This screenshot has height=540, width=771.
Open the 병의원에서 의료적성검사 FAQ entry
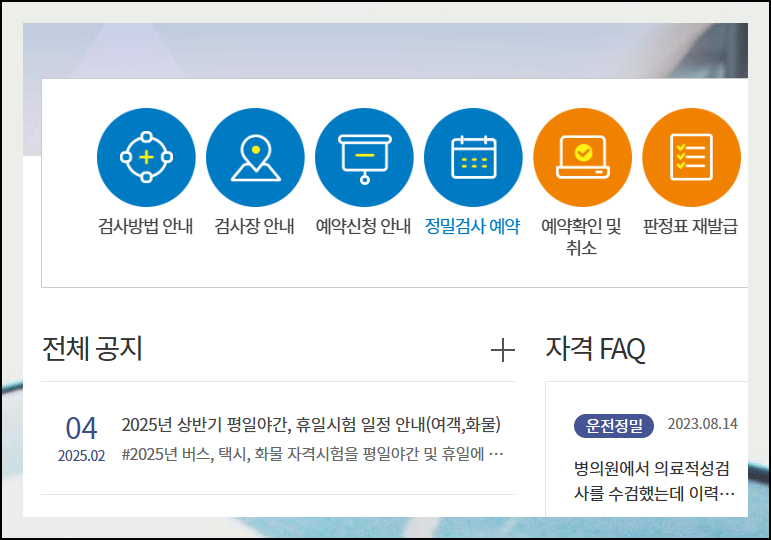[x=654, y=480]
